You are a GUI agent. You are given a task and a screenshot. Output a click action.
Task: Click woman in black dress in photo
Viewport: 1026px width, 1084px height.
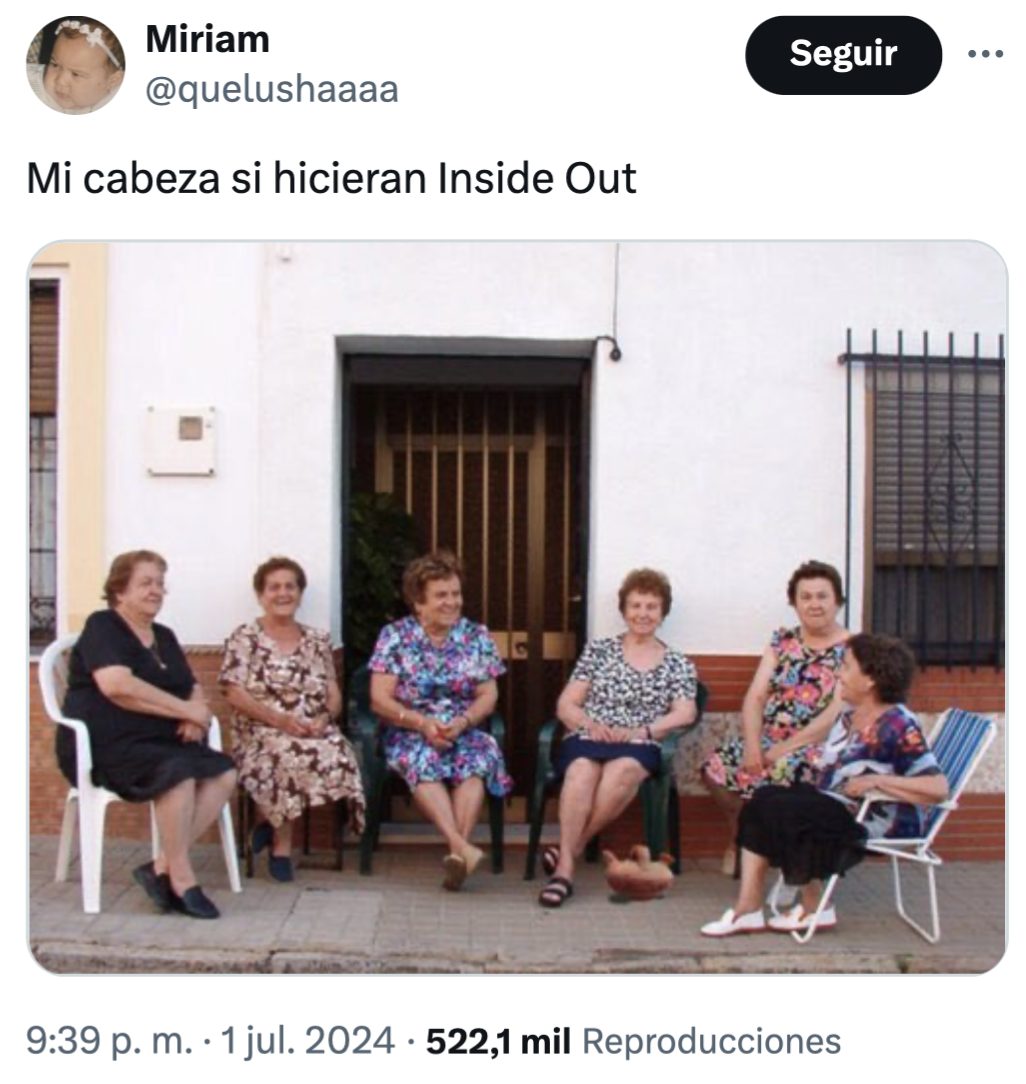149,733
